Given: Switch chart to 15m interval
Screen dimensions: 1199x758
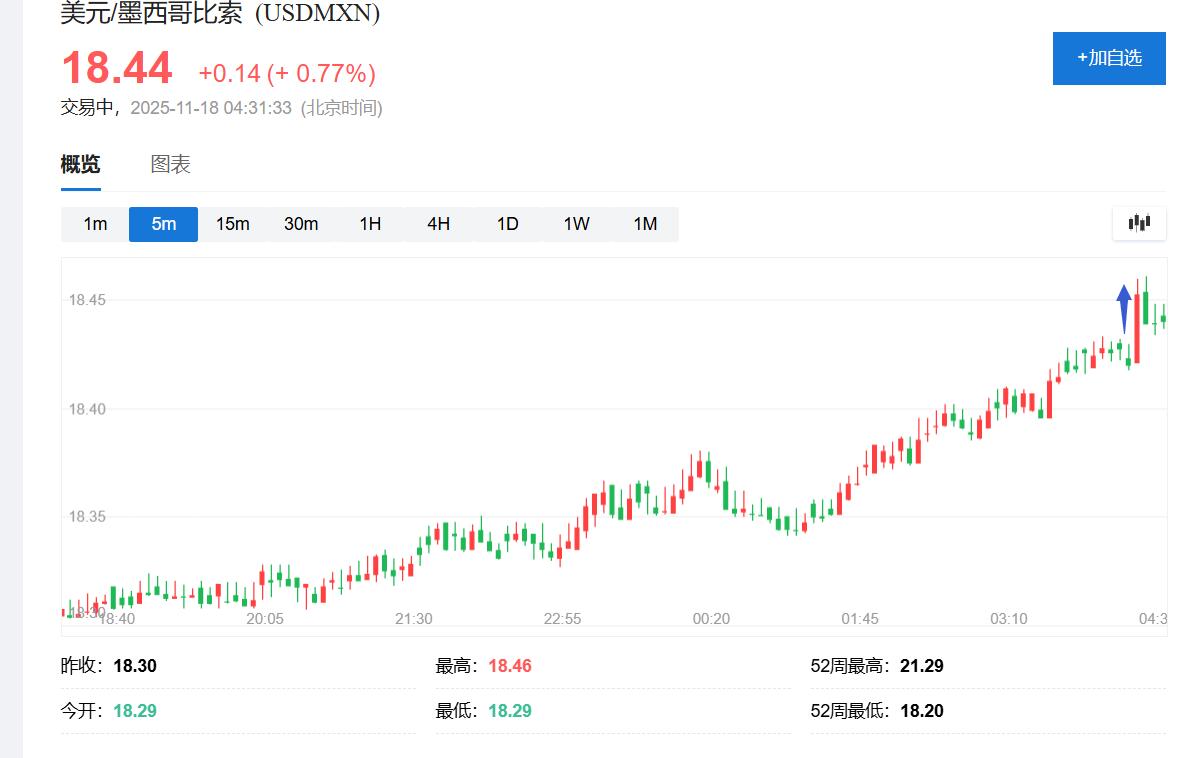Looking at the screenshot, I should point(232,224).
